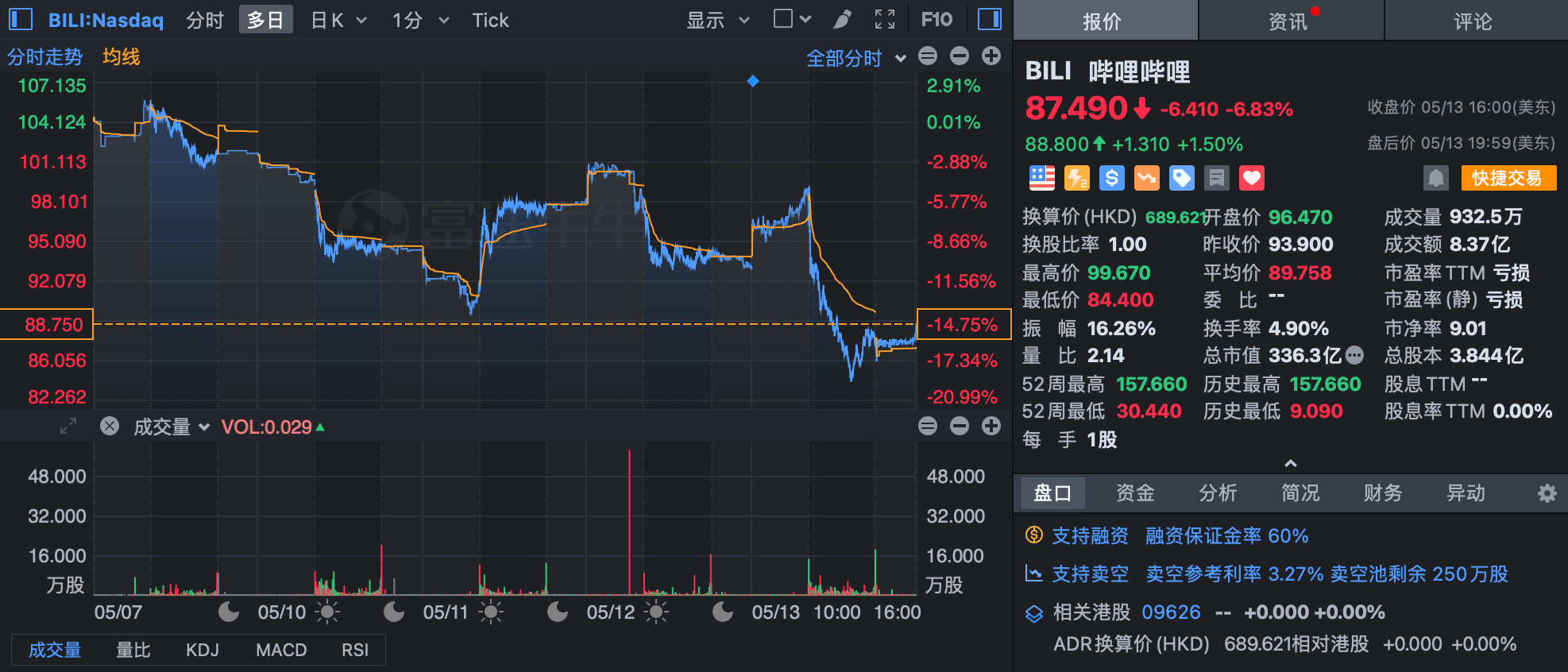The height and width of the screenshot is (672, 1568).
Task: Click the US flag market icon
Action: coord(1042,178)
